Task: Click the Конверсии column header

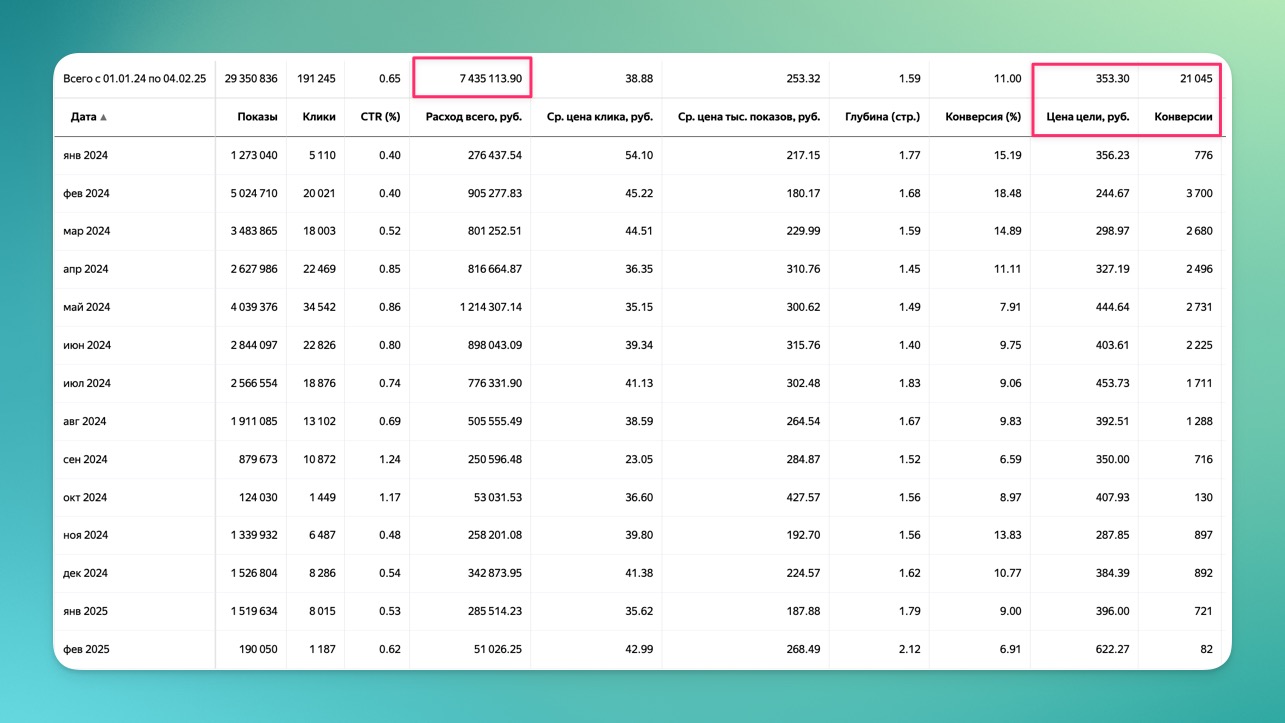Action: pos(1183,117)
